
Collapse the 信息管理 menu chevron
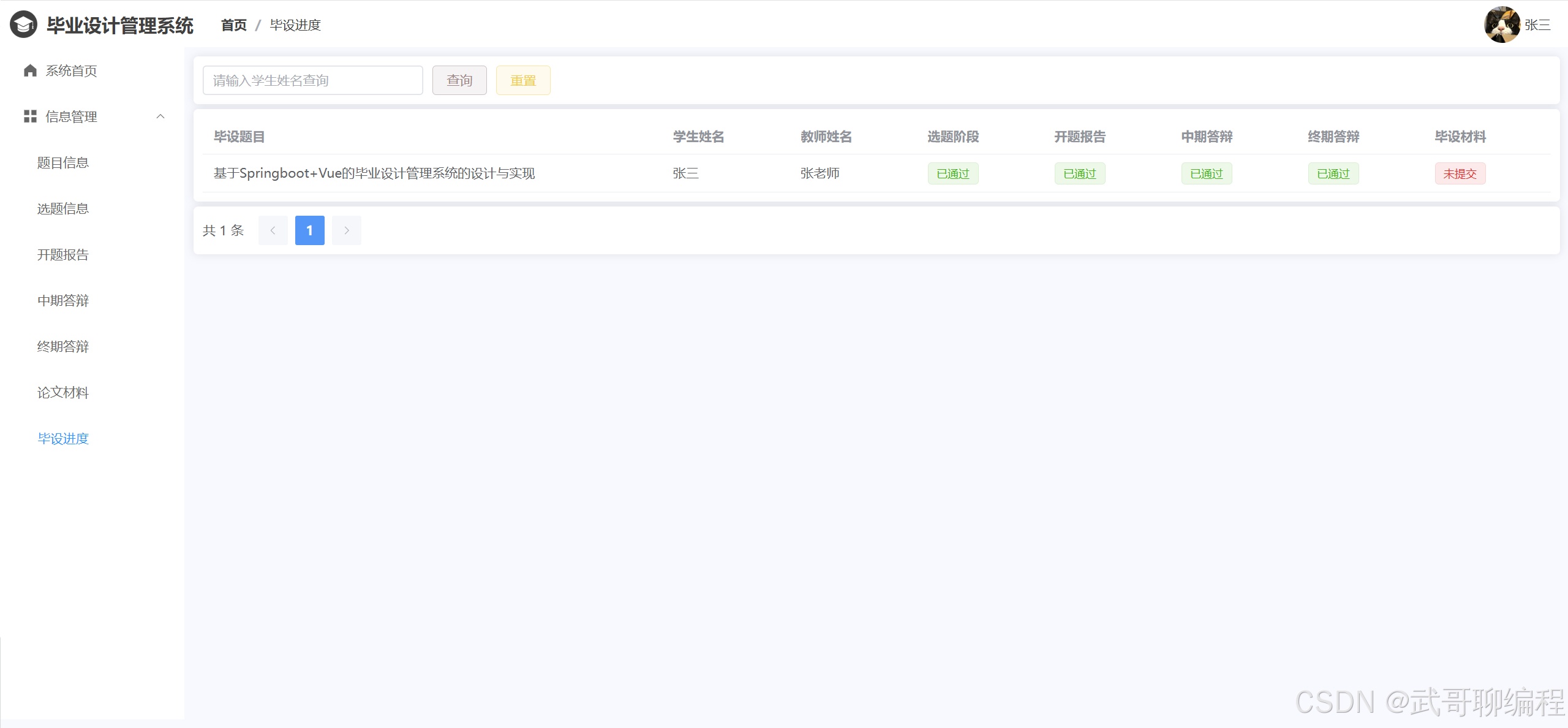(160, 116)
